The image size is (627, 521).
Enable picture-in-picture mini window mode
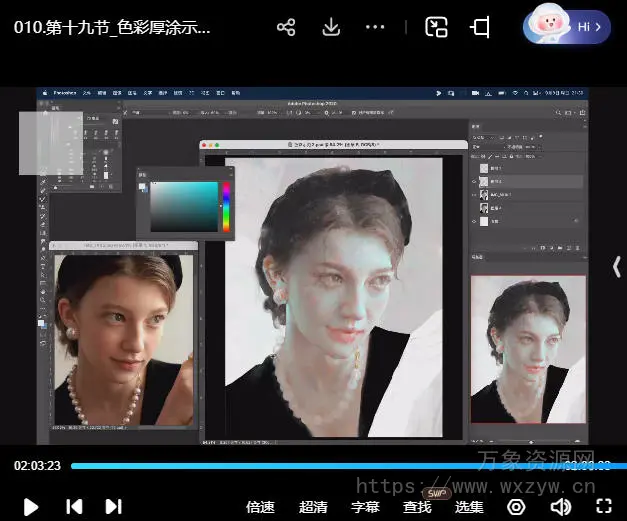click(x=436, y=27)
